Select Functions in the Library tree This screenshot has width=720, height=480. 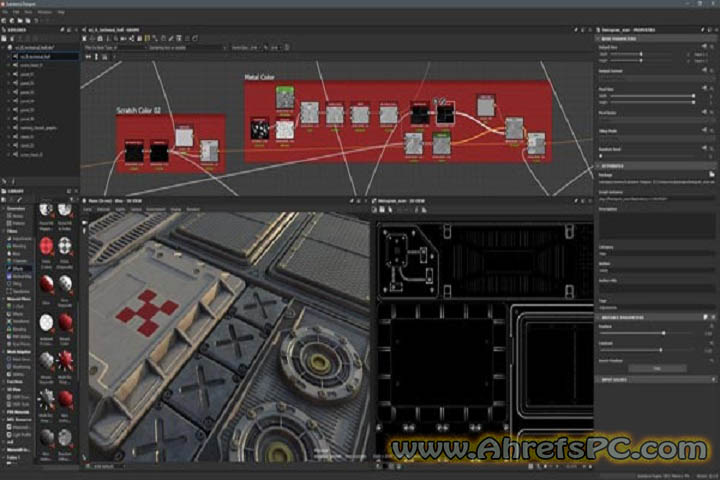point(15,382)
